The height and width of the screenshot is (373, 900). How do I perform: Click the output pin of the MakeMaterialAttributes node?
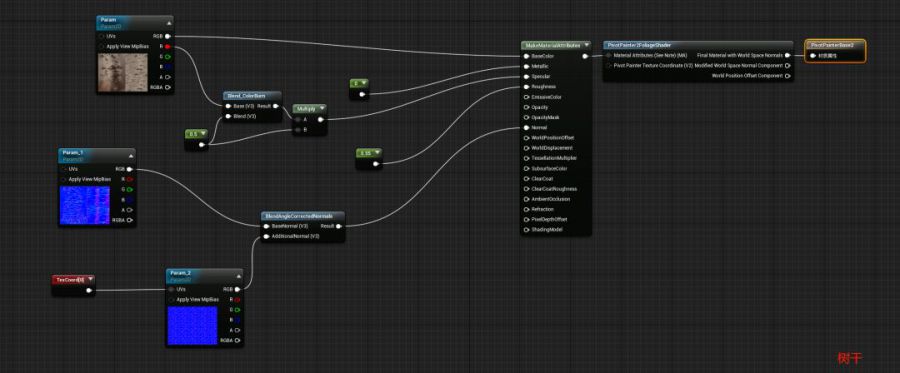(x=585, y=56)
